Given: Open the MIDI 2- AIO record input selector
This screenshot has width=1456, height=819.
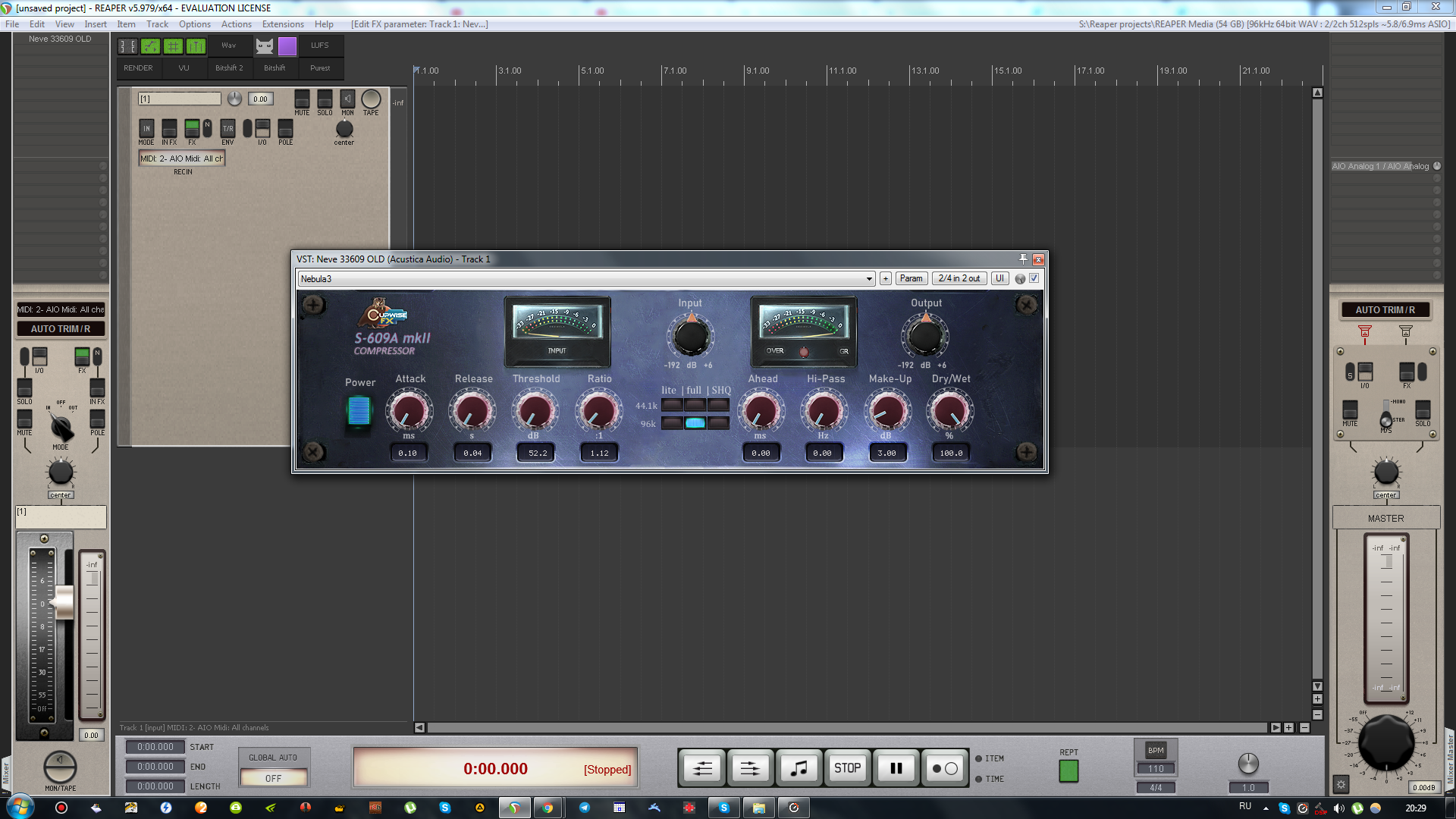Looking at the screenshot, I should pyautogui.click(x=181, y=158).
